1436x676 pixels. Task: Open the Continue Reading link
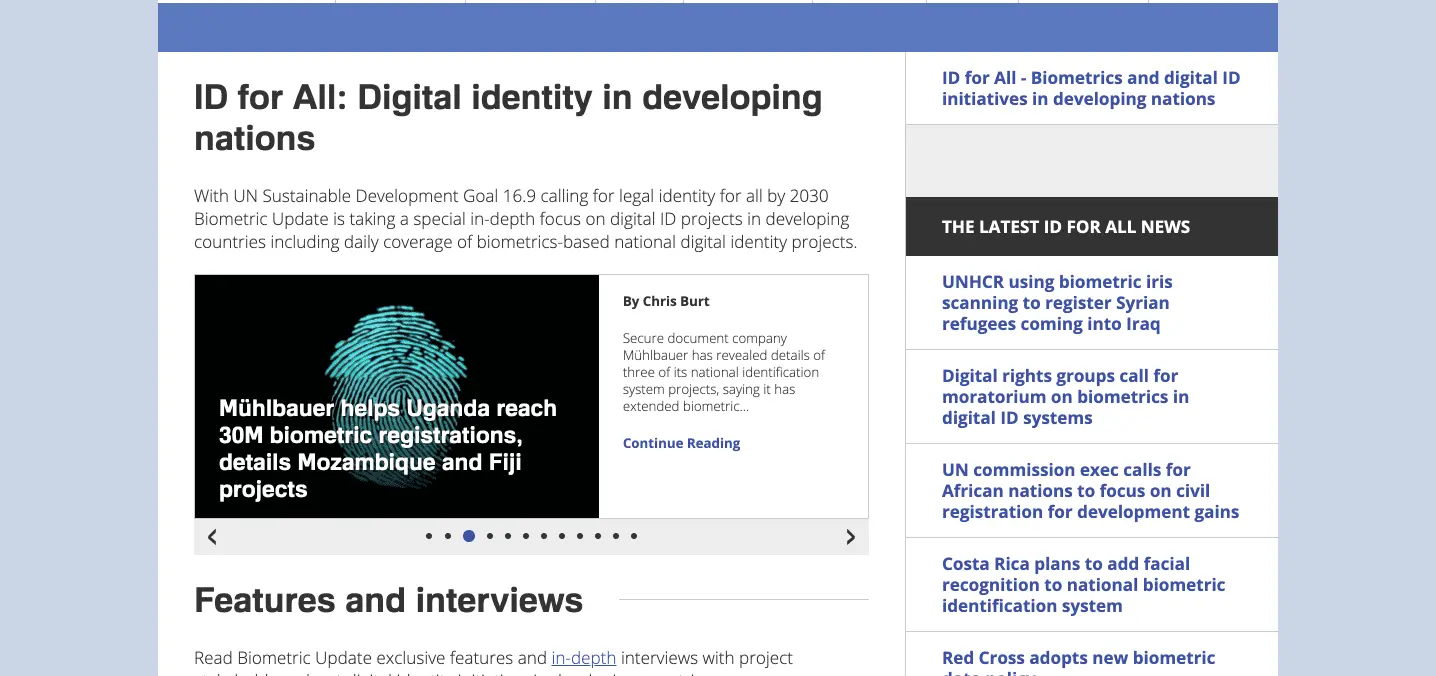coord(681,443)
